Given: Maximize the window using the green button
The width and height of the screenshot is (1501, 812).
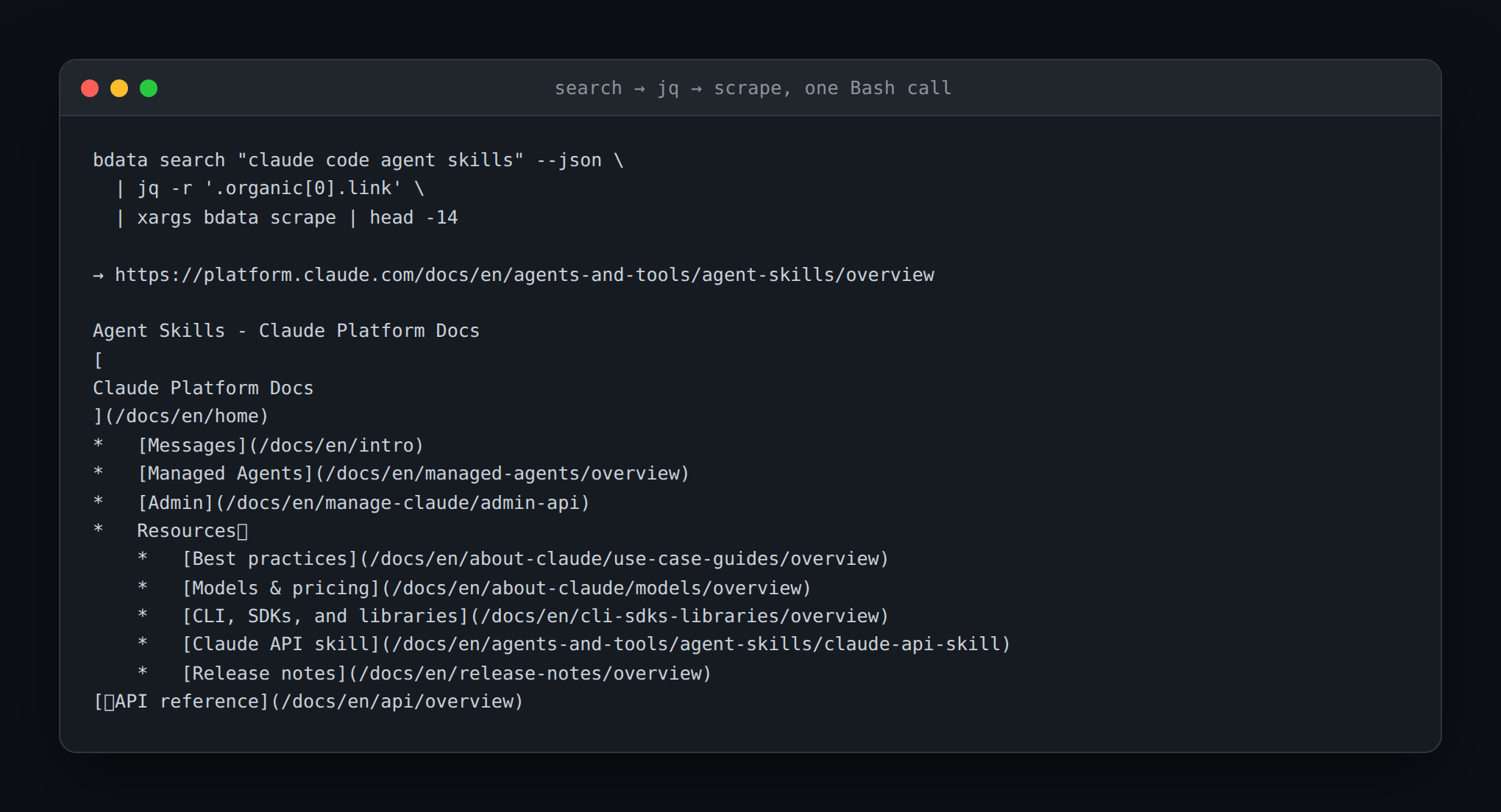Looking at the screenshot, I should (x=149, y=88).
